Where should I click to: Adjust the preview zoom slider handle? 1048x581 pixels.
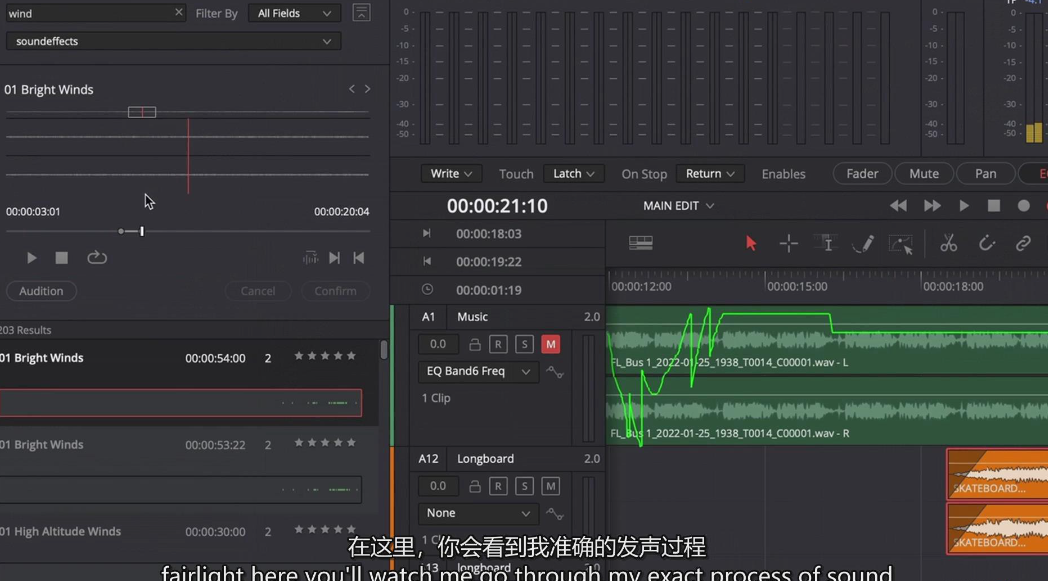pos(142,231)
